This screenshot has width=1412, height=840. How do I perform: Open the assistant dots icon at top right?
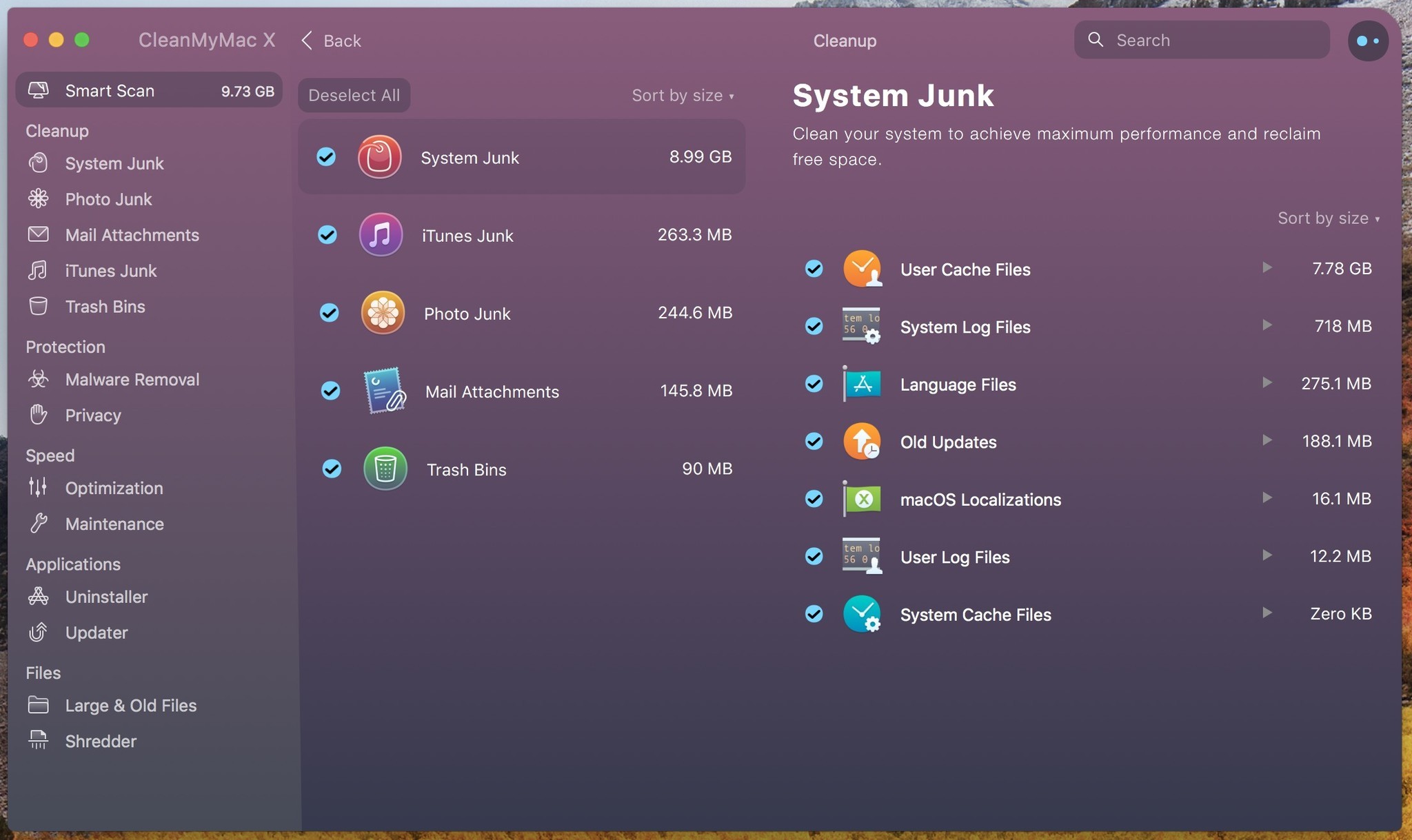pos(1367,41)
